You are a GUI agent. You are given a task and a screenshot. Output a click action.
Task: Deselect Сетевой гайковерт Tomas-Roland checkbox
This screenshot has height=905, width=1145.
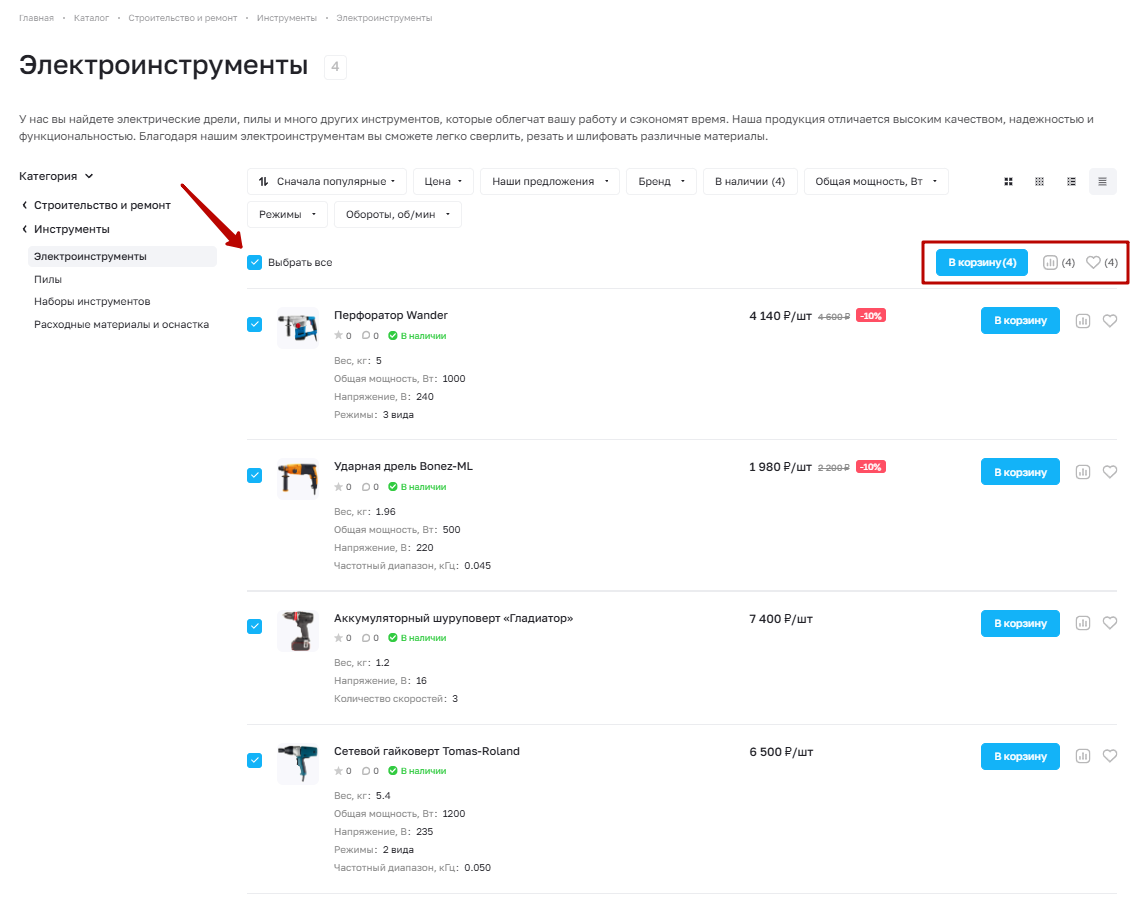tap(254, 760)
